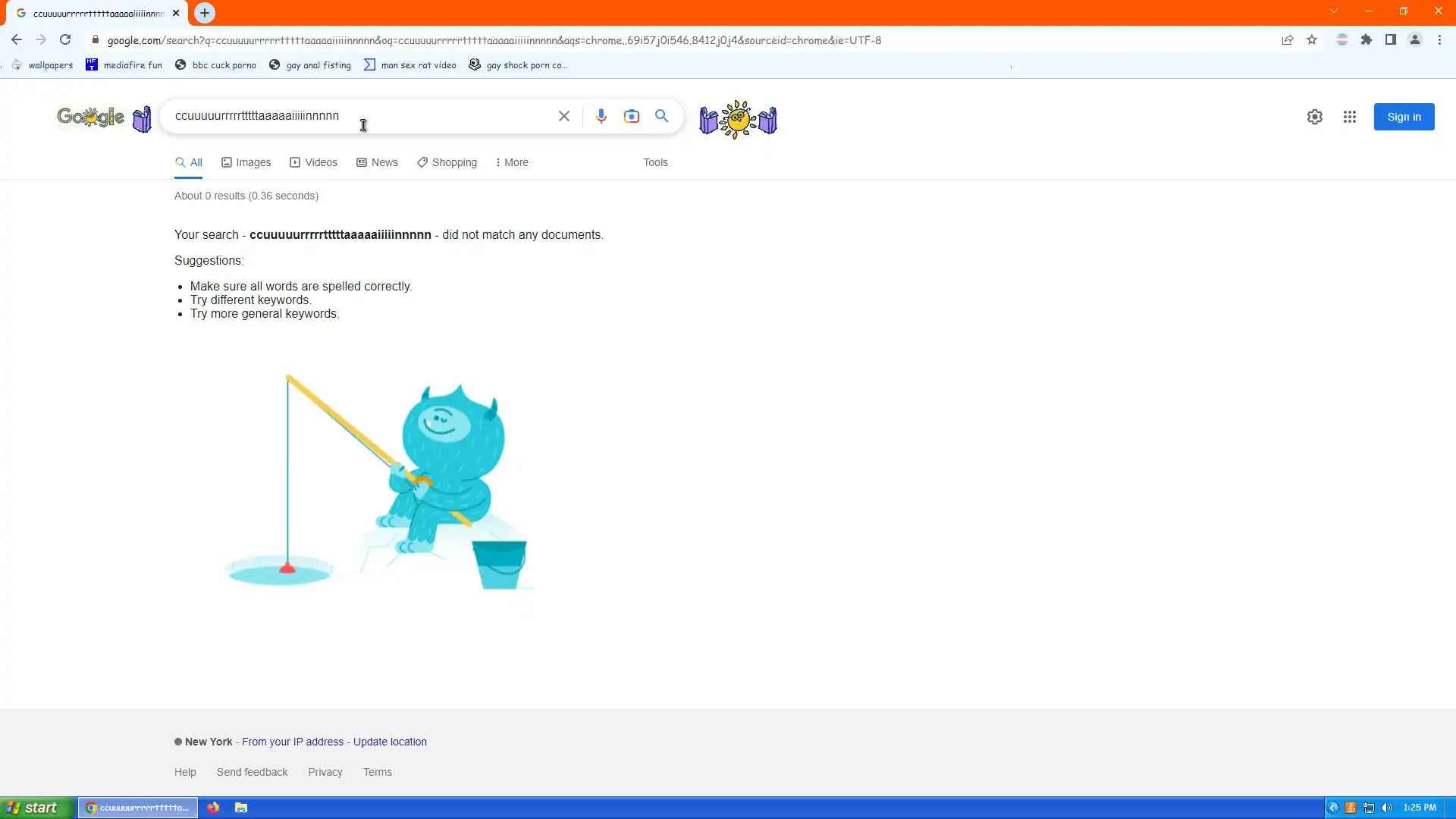Switch to the News tab

(377, 162)
